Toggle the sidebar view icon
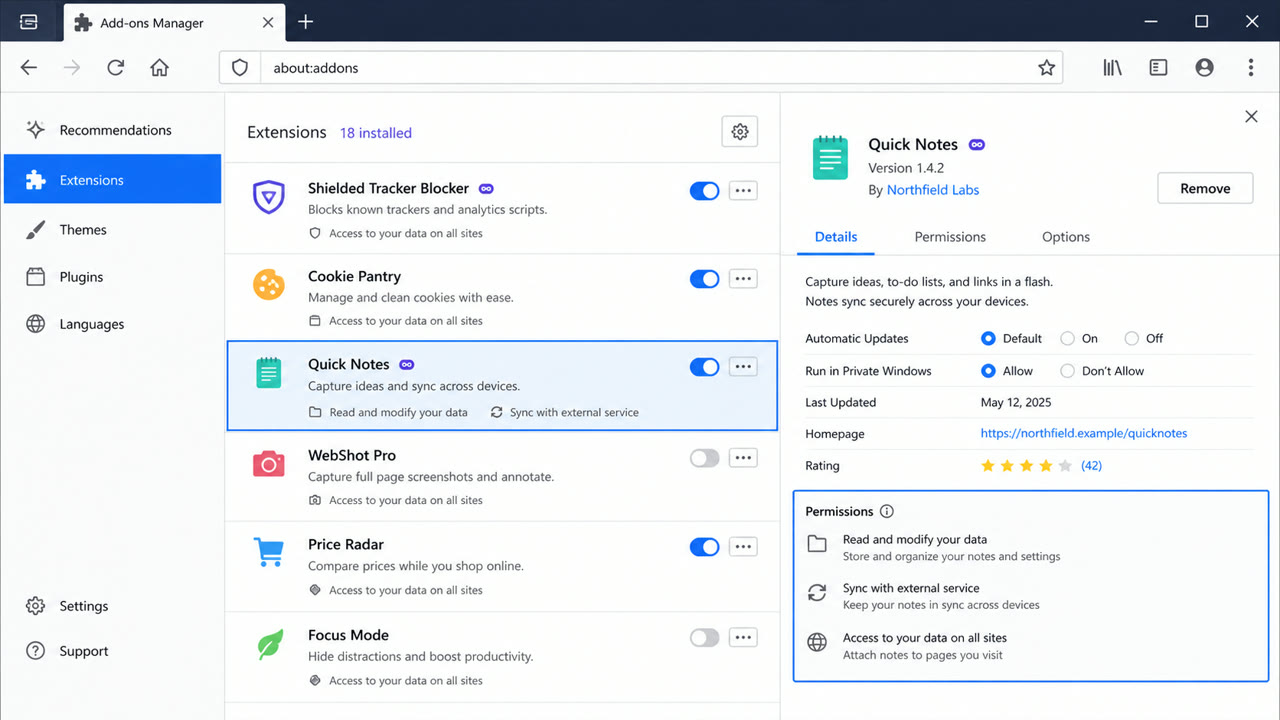 pos(1158,68)
